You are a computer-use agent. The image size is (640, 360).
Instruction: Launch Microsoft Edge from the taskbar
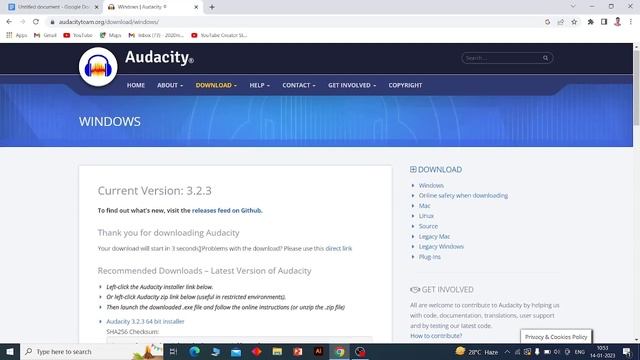(194, 351)
